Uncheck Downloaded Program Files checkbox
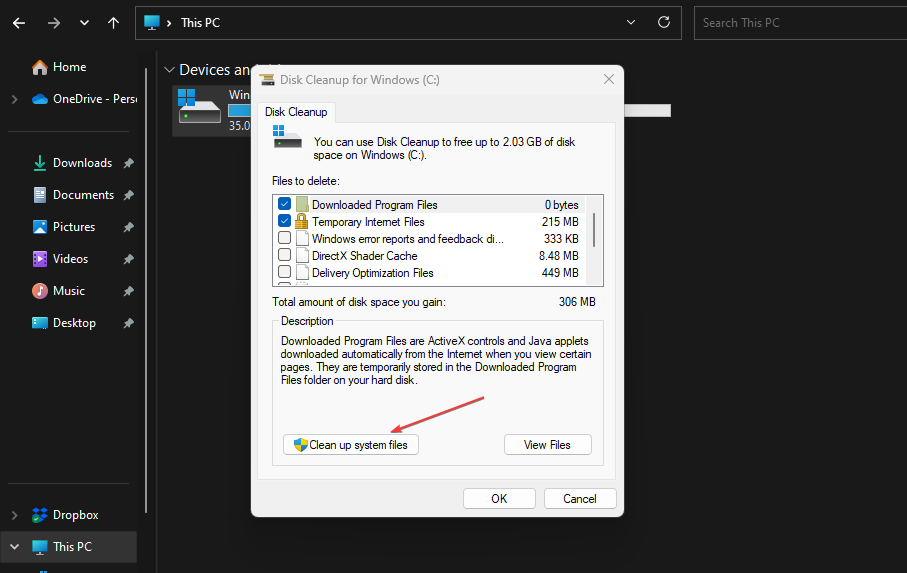 [x=285, y=205]
